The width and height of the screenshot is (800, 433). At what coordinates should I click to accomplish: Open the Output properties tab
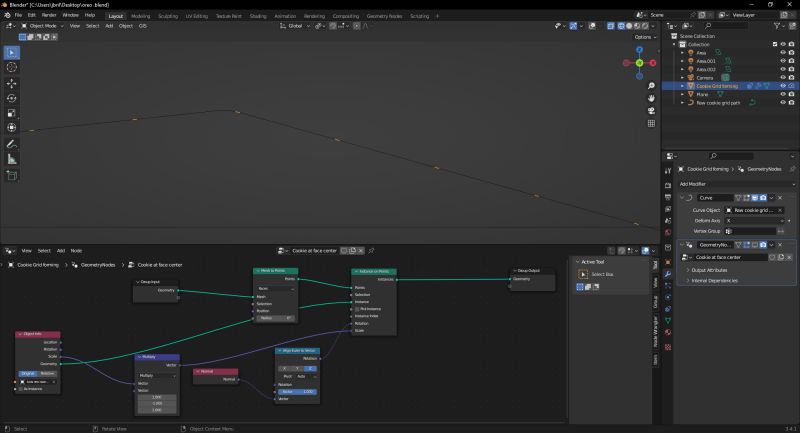coord(668,197)
